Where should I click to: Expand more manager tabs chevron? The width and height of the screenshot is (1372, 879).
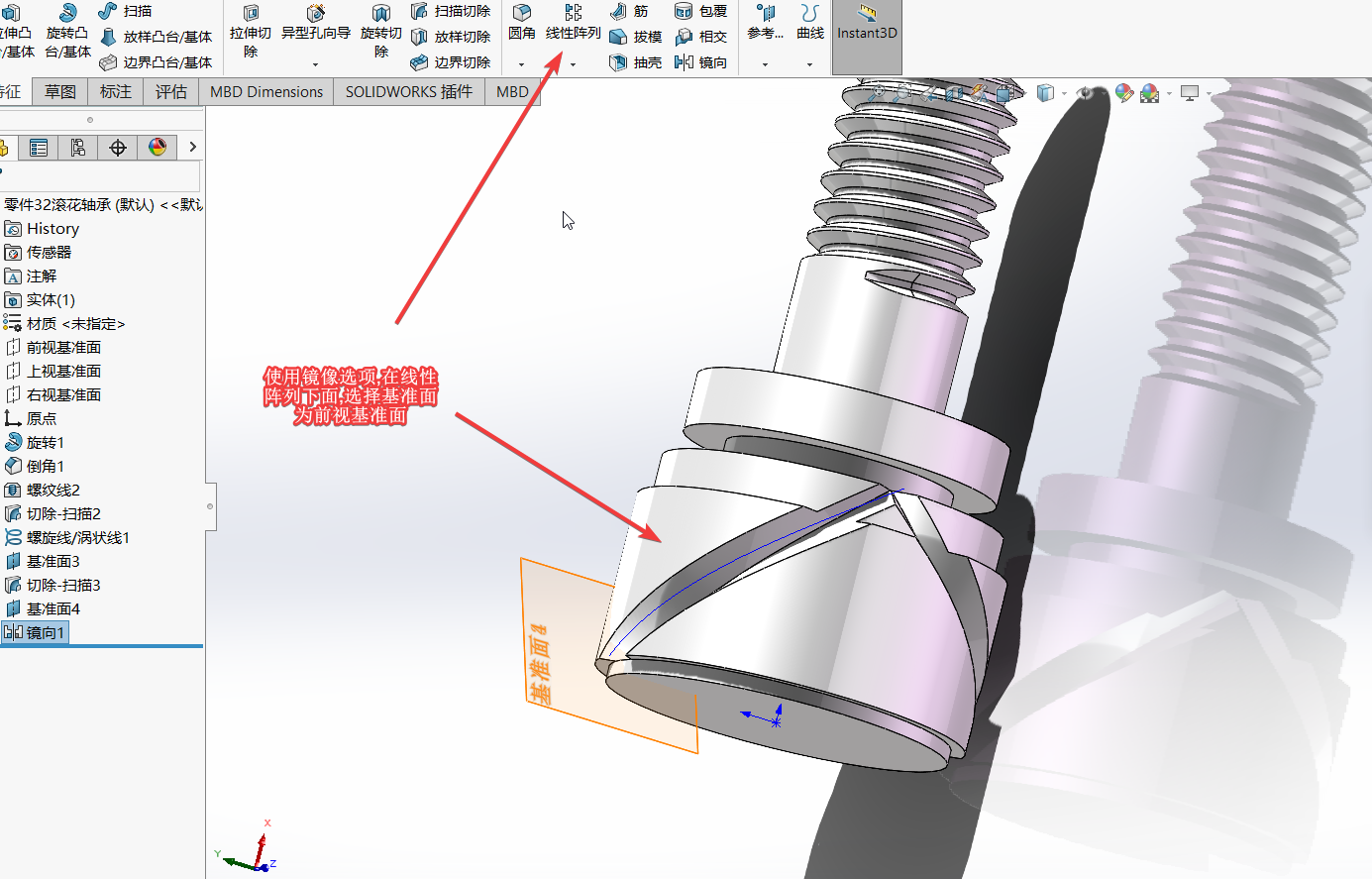[192, 147]
